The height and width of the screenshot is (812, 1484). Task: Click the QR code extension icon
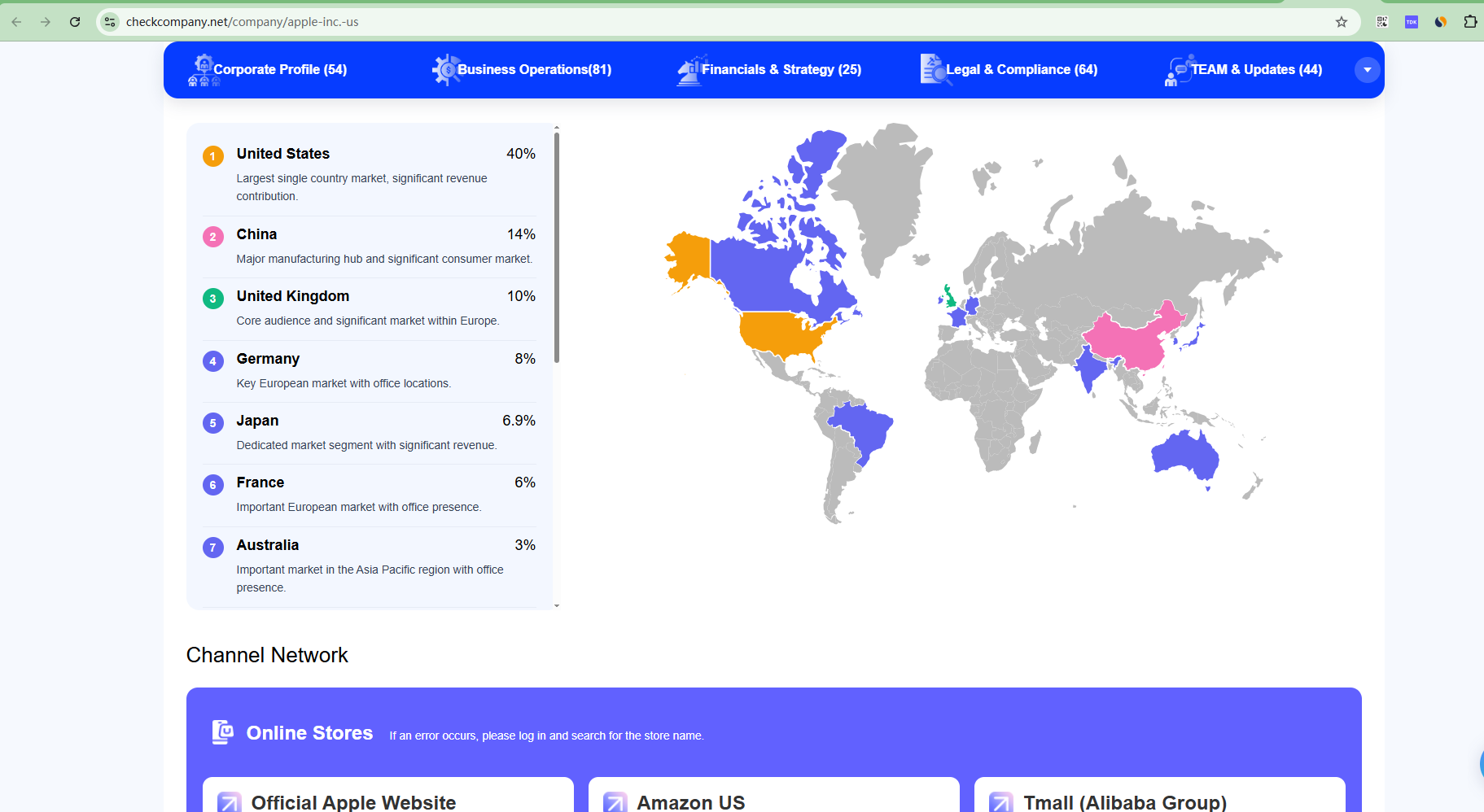point(1381,22)
